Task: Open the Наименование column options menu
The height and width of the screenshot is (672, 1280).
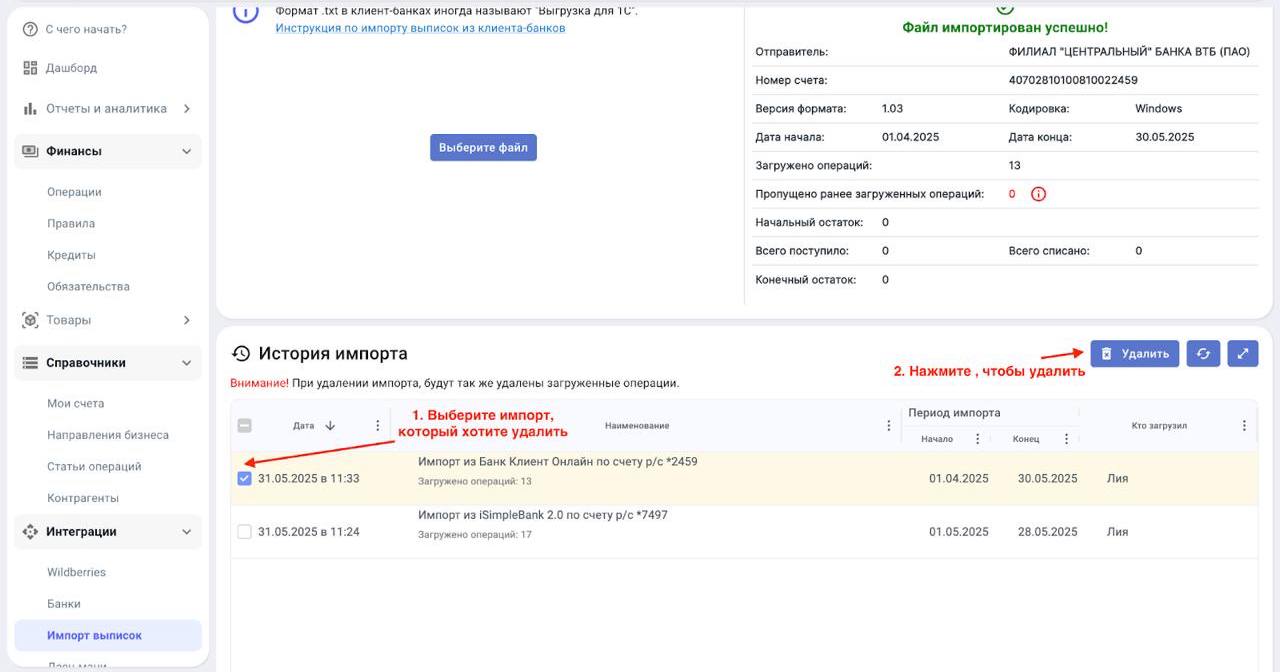Action: pyautogui.click(x=889, y=426)
